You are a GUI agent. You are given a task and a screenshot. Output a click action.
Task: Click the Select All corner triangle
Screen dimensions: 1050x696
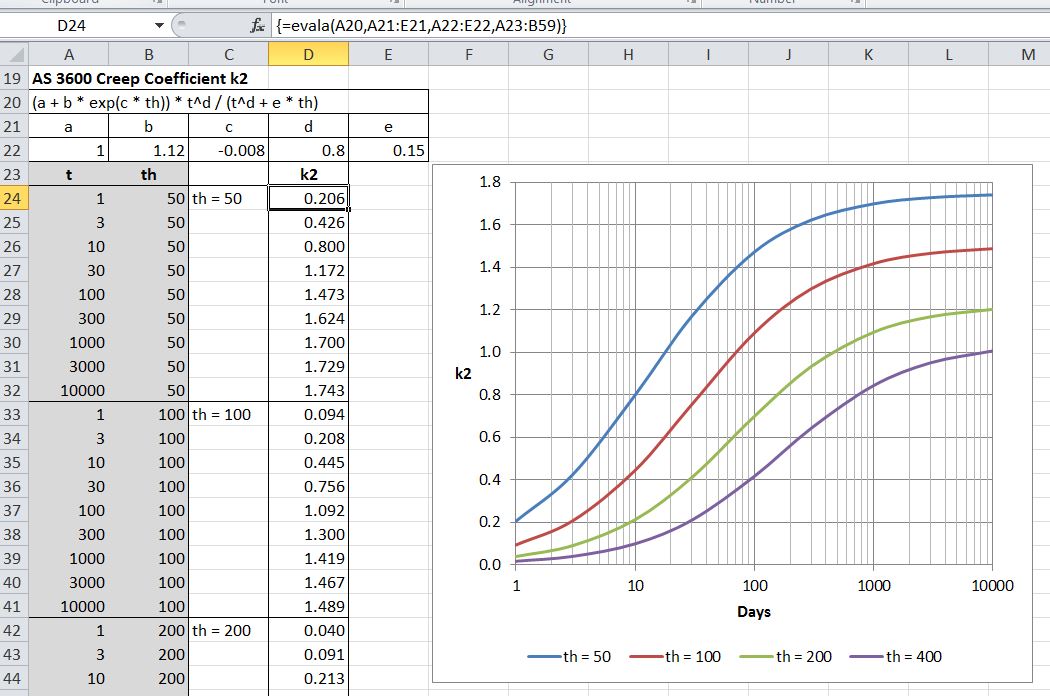14,55
